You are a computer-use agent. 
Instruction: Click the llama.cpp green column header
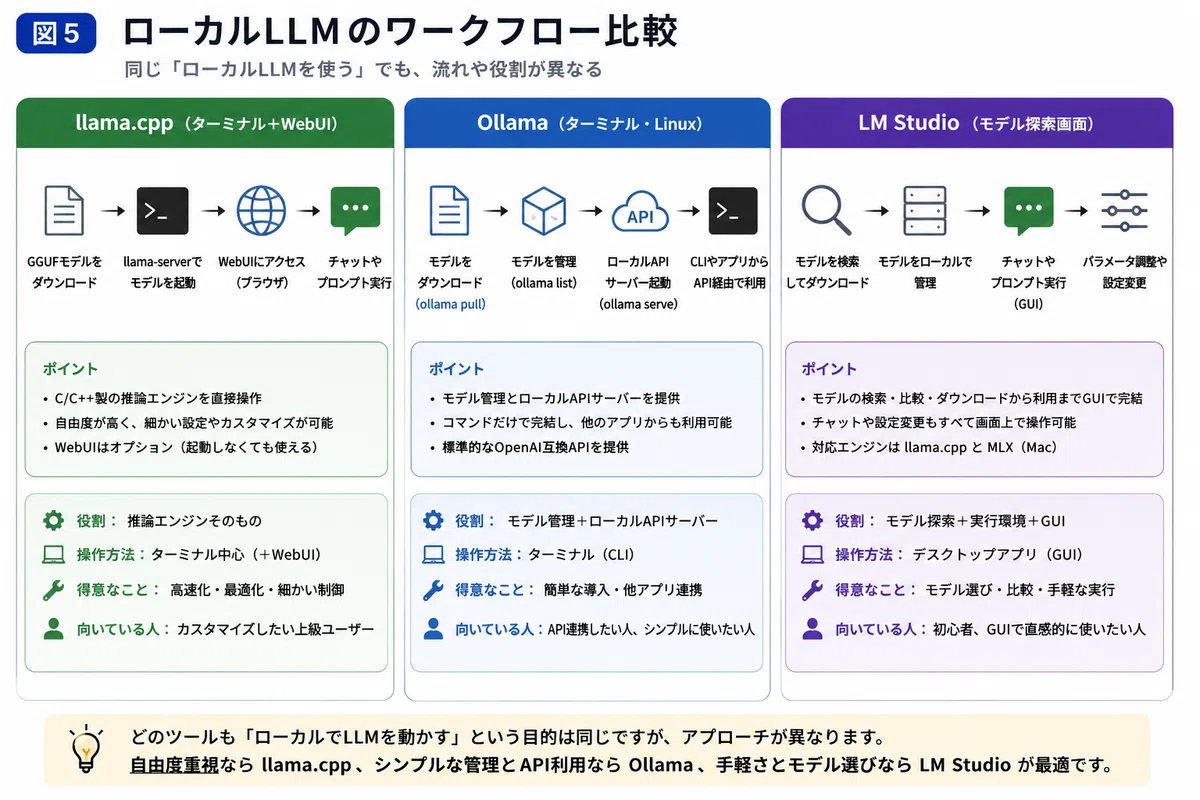pyautogui.click(x=206, y=123)
